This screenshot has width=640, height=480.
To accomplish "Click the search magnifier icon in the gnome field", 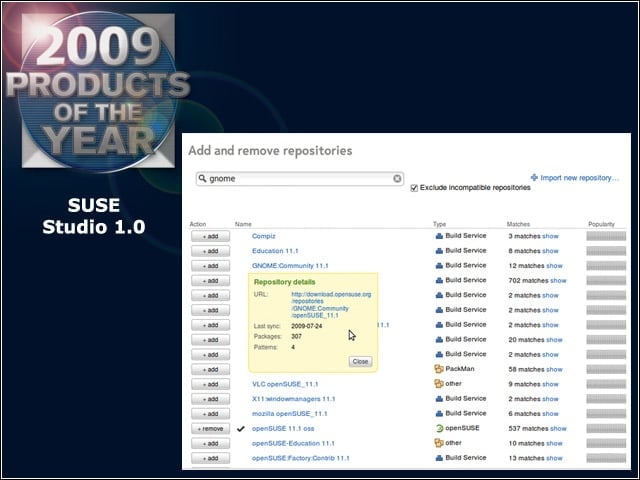I will (x=202, y=178).
